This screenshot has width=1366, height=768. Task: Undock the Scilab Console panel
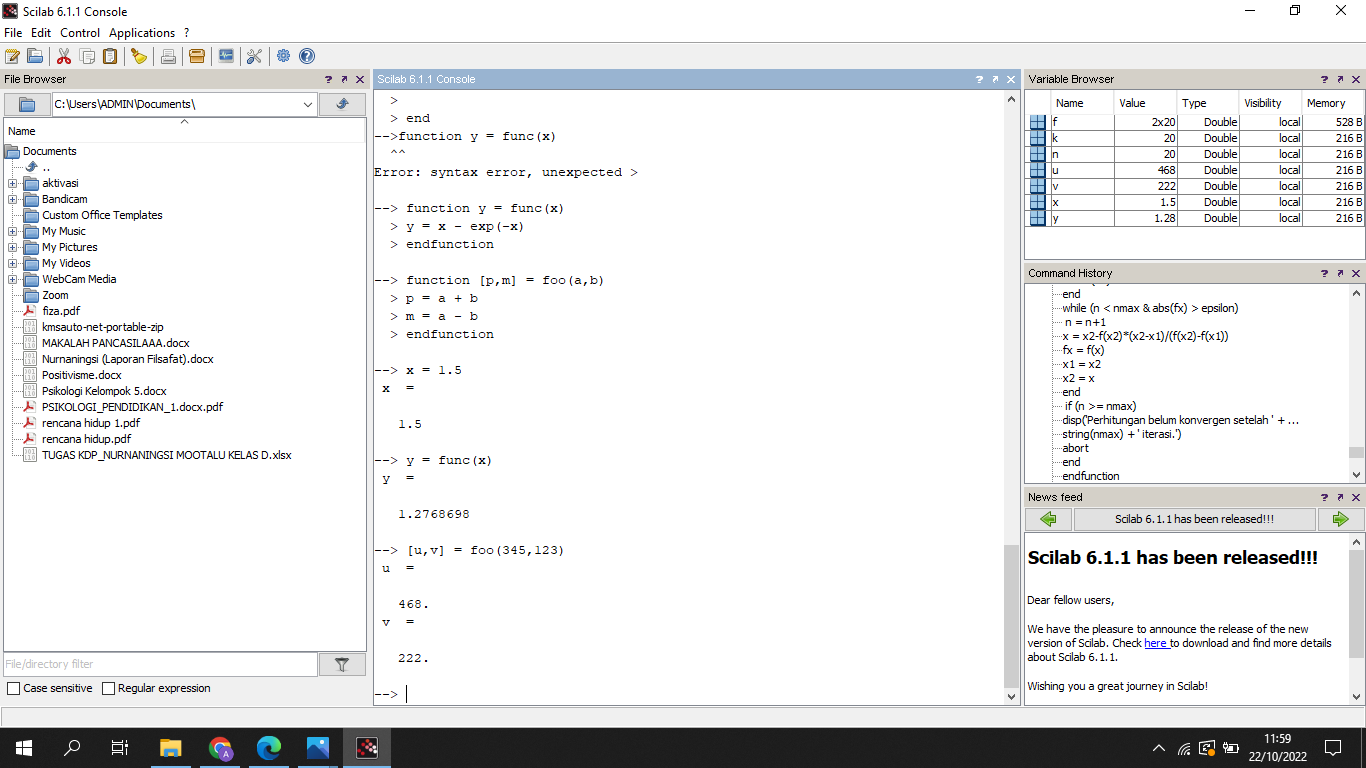pos(995,79)
